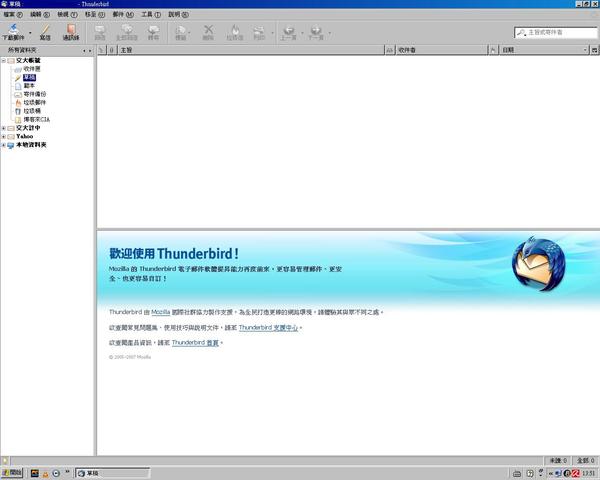Screen dimensions: 600x480
Task: Click the Junk flame toolbar icon
Action: pos(235,33)
